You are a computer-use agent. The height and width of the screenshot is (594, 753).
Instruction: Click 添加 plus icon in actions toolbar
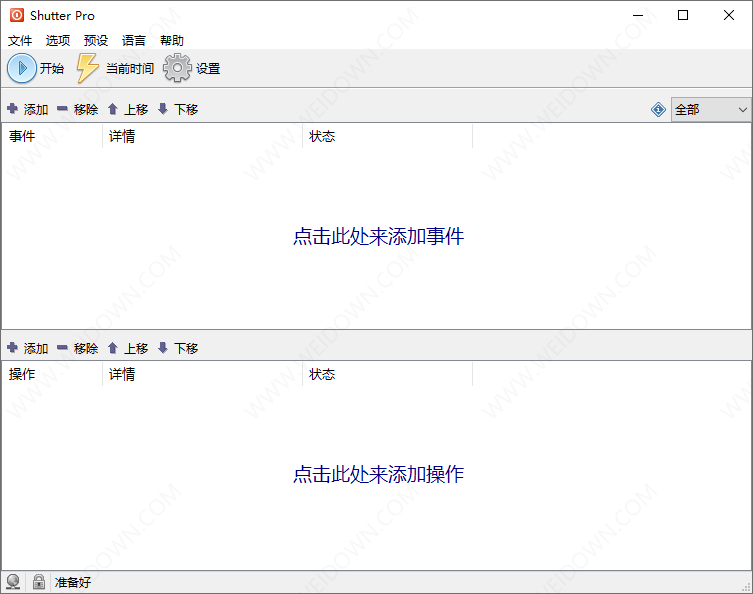[13, 348]
